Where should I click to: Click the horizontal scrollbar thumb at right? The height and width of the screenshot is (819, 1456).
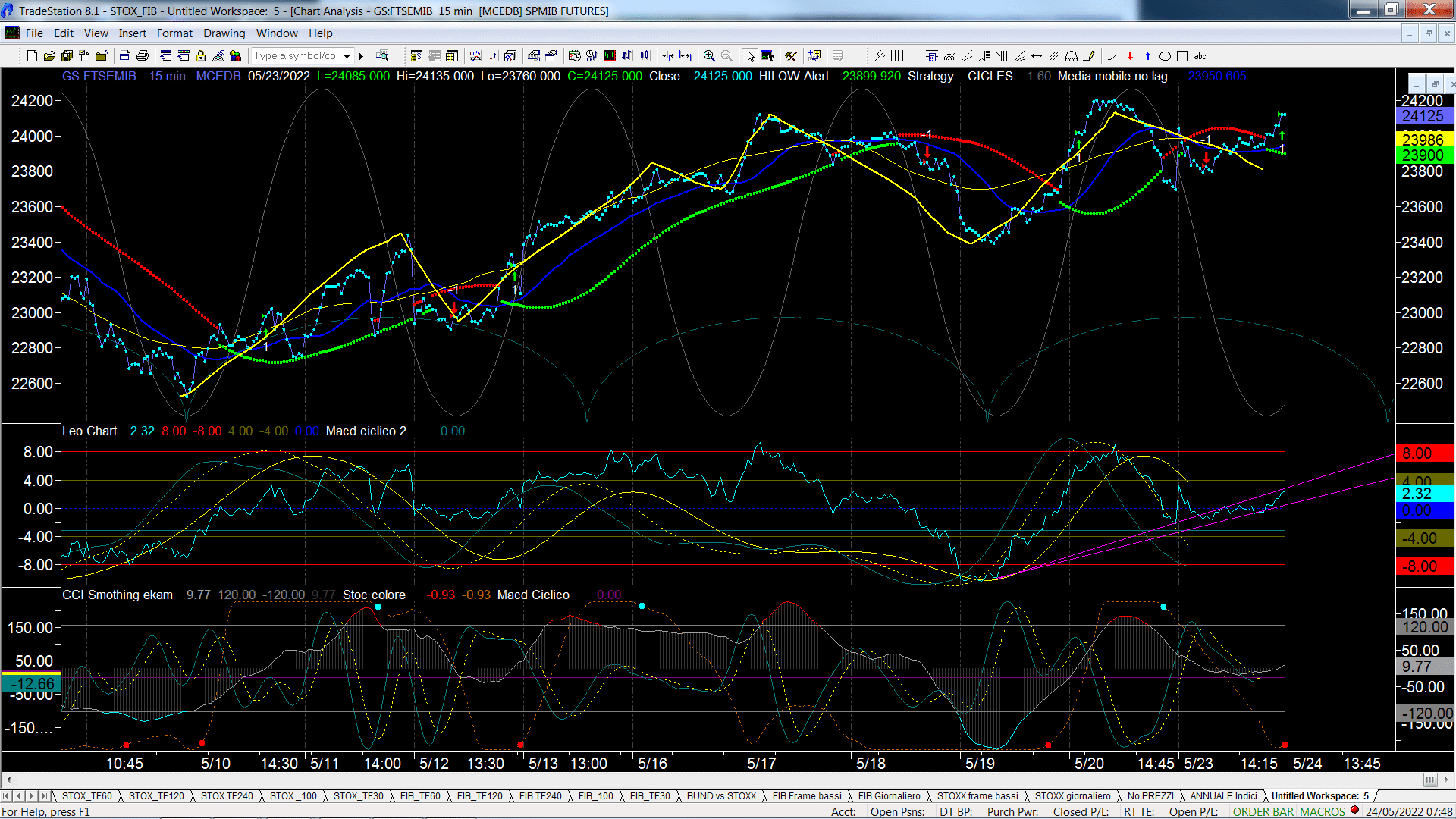click(x=1429, y=780)
